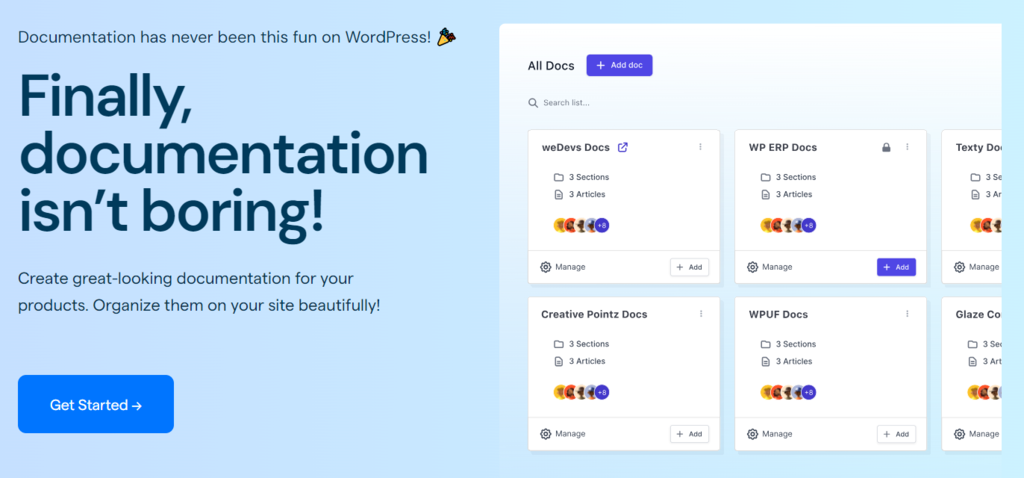This screenshot has width=1024, height=478.
Task: Open three-dot menu on Creative Pointz Docs
Action: [701, 314]
